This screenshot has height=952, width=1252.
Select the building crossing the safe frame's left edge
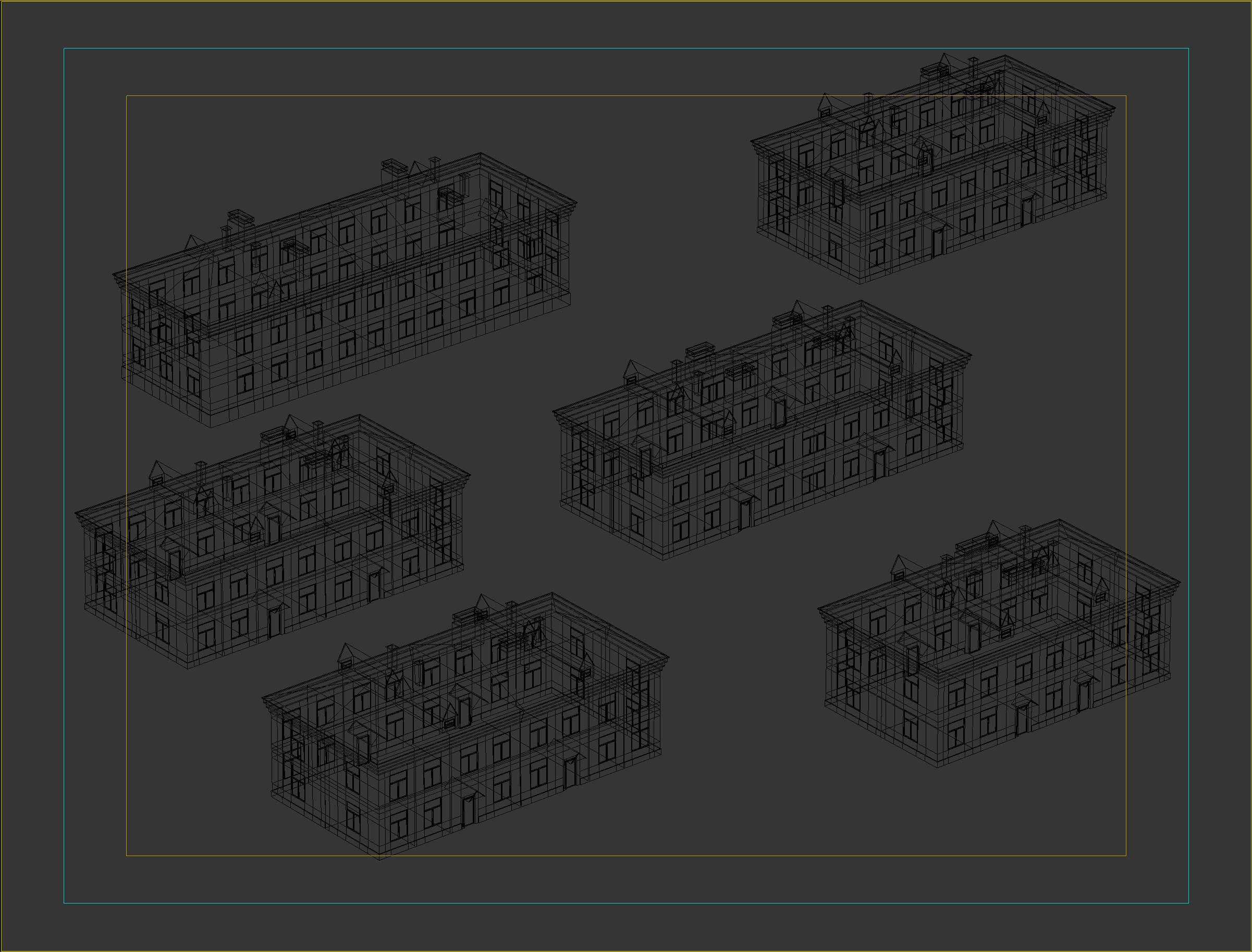273,541
